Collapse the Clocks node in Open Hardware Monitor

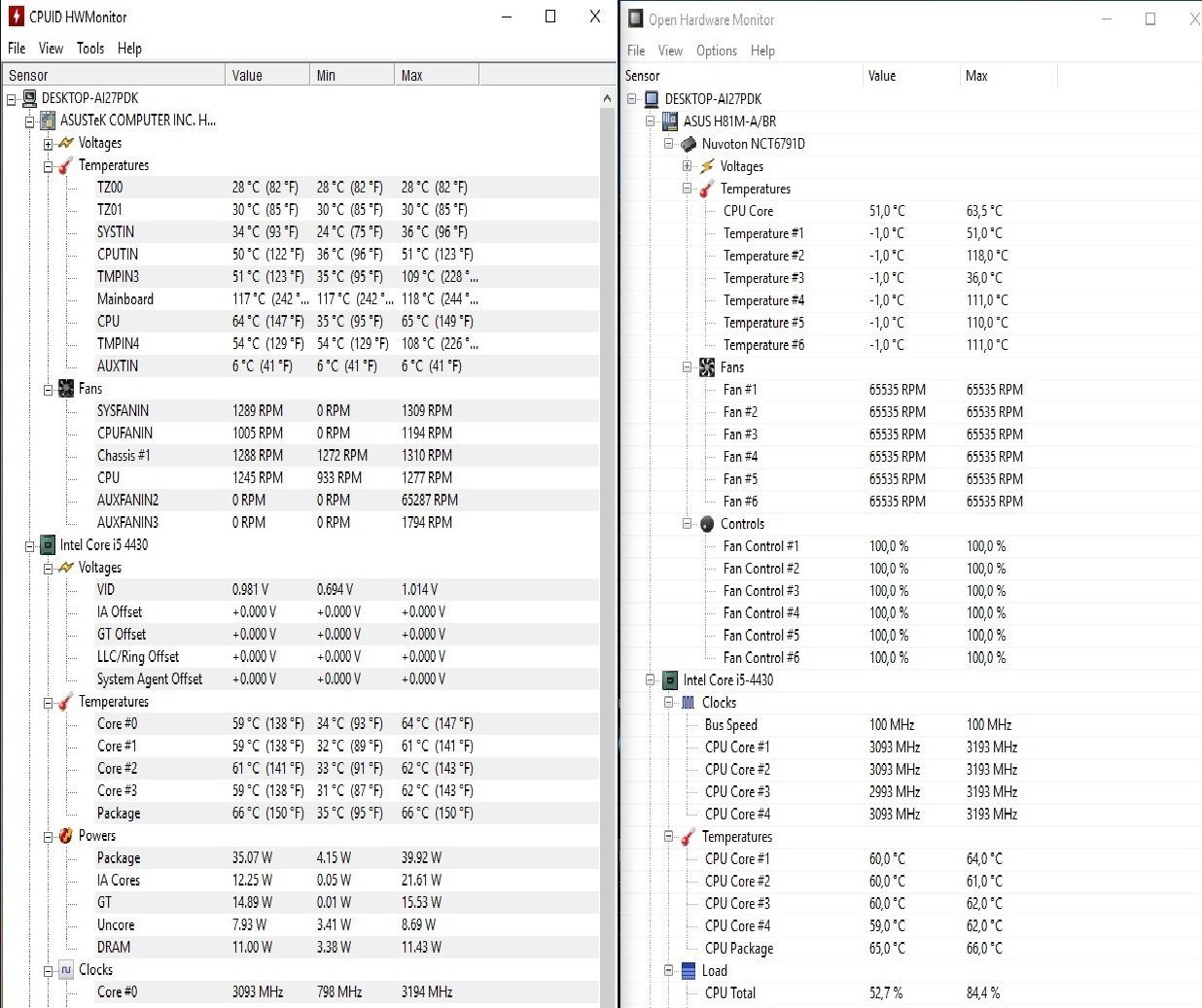[669, 703]
